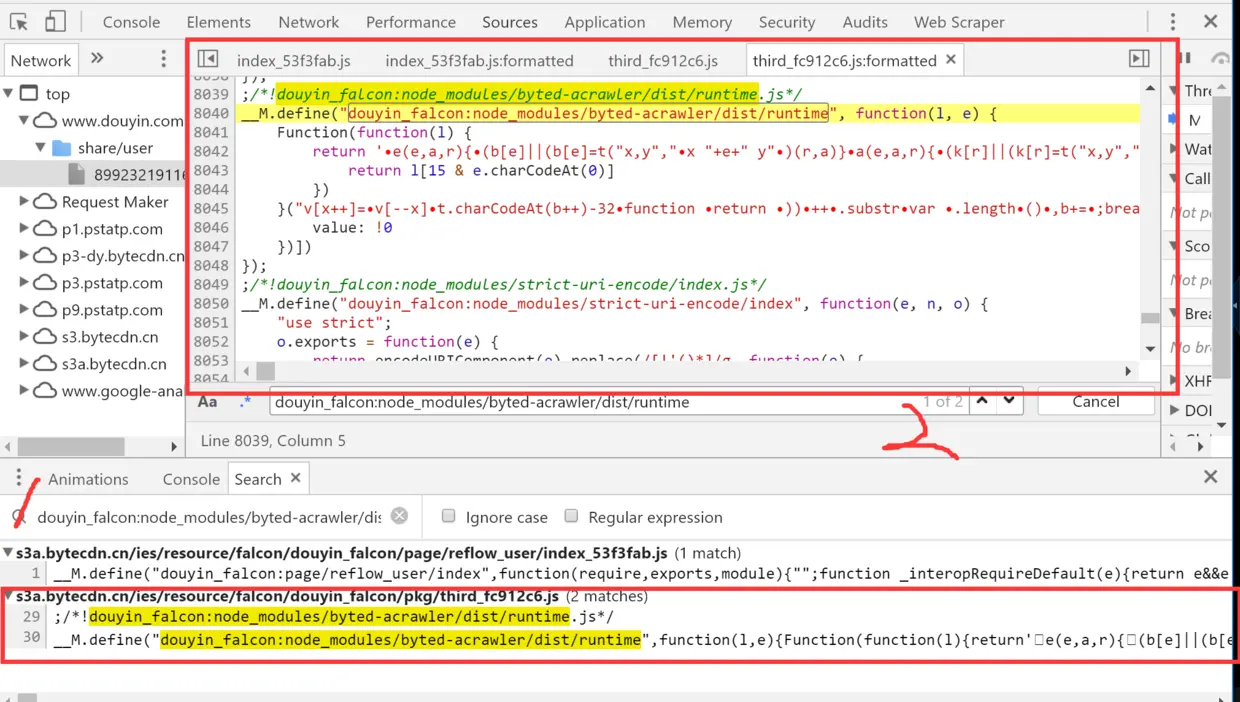
Task: Switch to the Console panel tab
Action: [x=131, y=22]
